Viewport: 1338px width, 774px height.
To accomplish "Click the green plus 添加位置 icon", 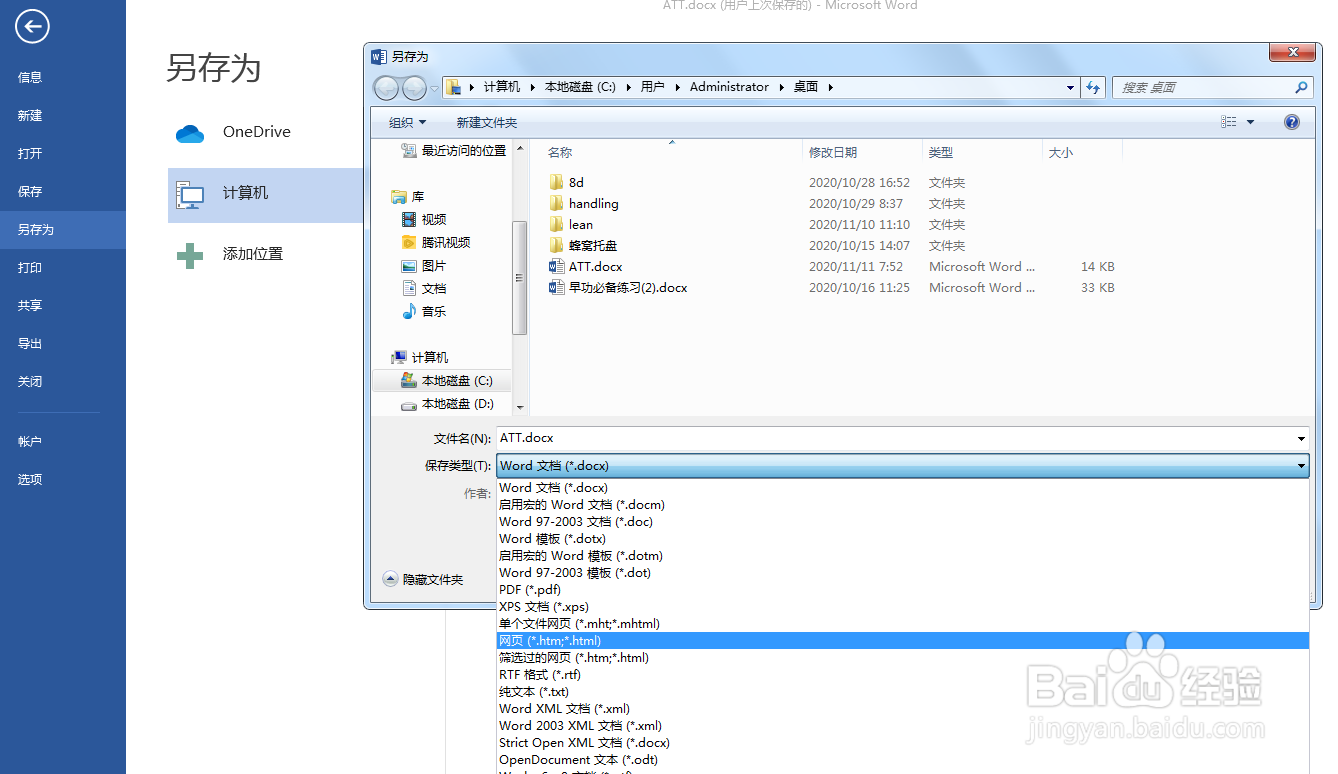I will (x=190, y=255).
